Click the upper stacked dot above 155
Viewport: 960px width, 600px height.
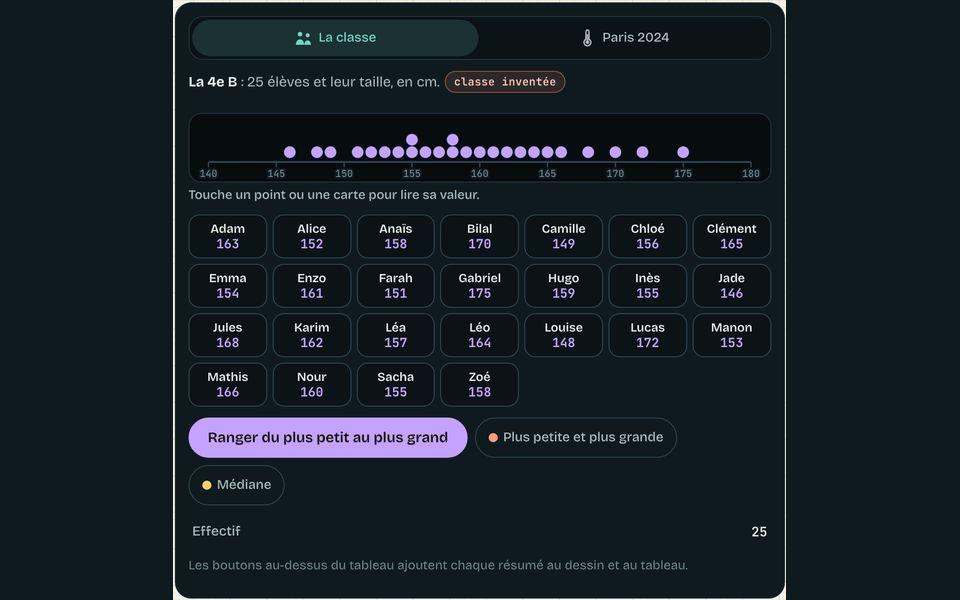pyautogui.click(x=412, y=140)
